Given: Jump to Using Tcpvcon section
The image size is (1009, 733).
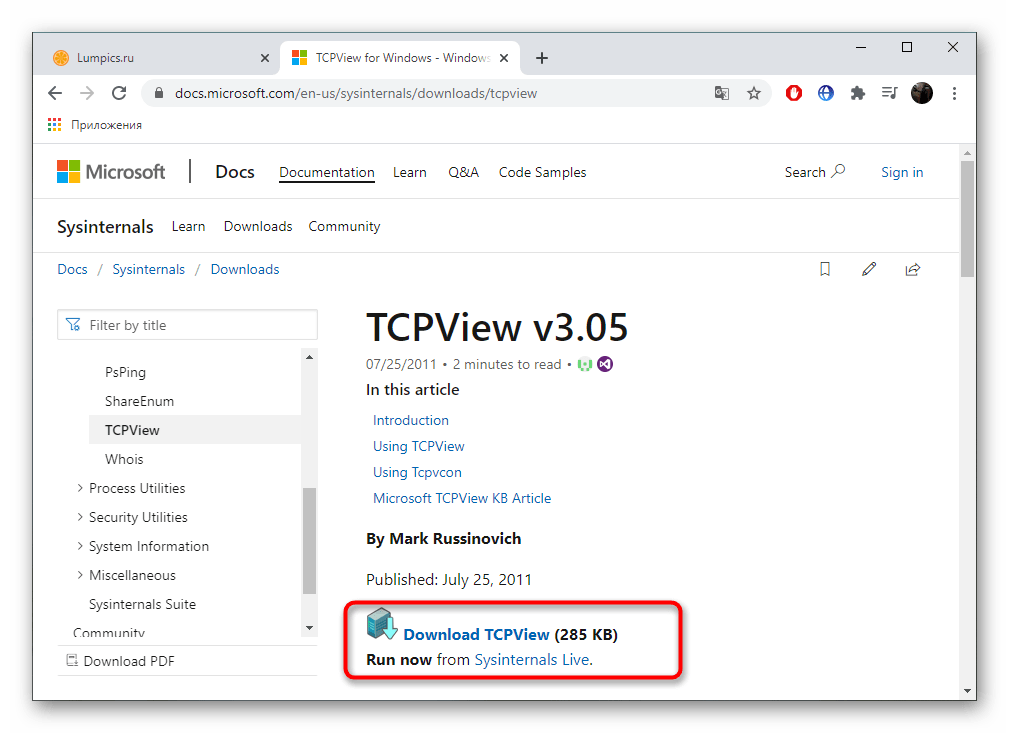Looking at the screenshot, I should click(x=417, y=472).
